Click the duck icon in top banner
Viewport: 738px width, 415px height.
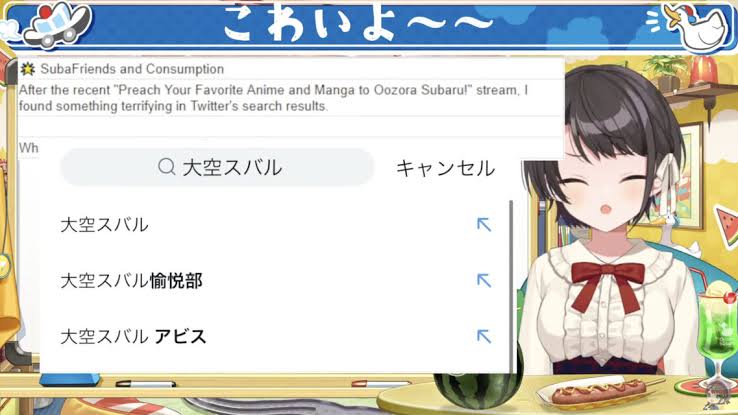[x=697, y=26]
